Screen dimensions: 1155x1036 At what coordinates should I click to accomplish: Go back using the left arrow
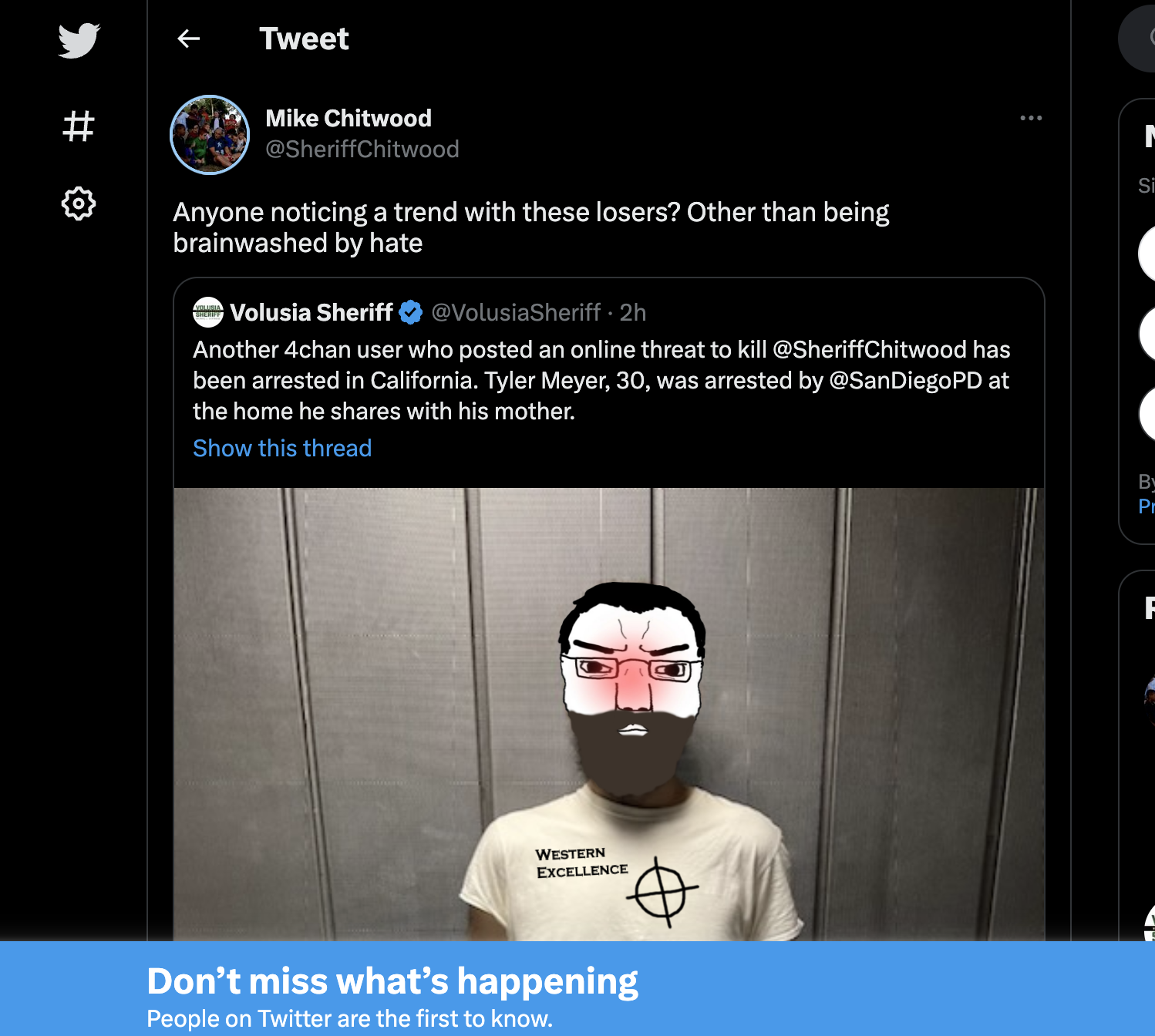click(189, 39)
